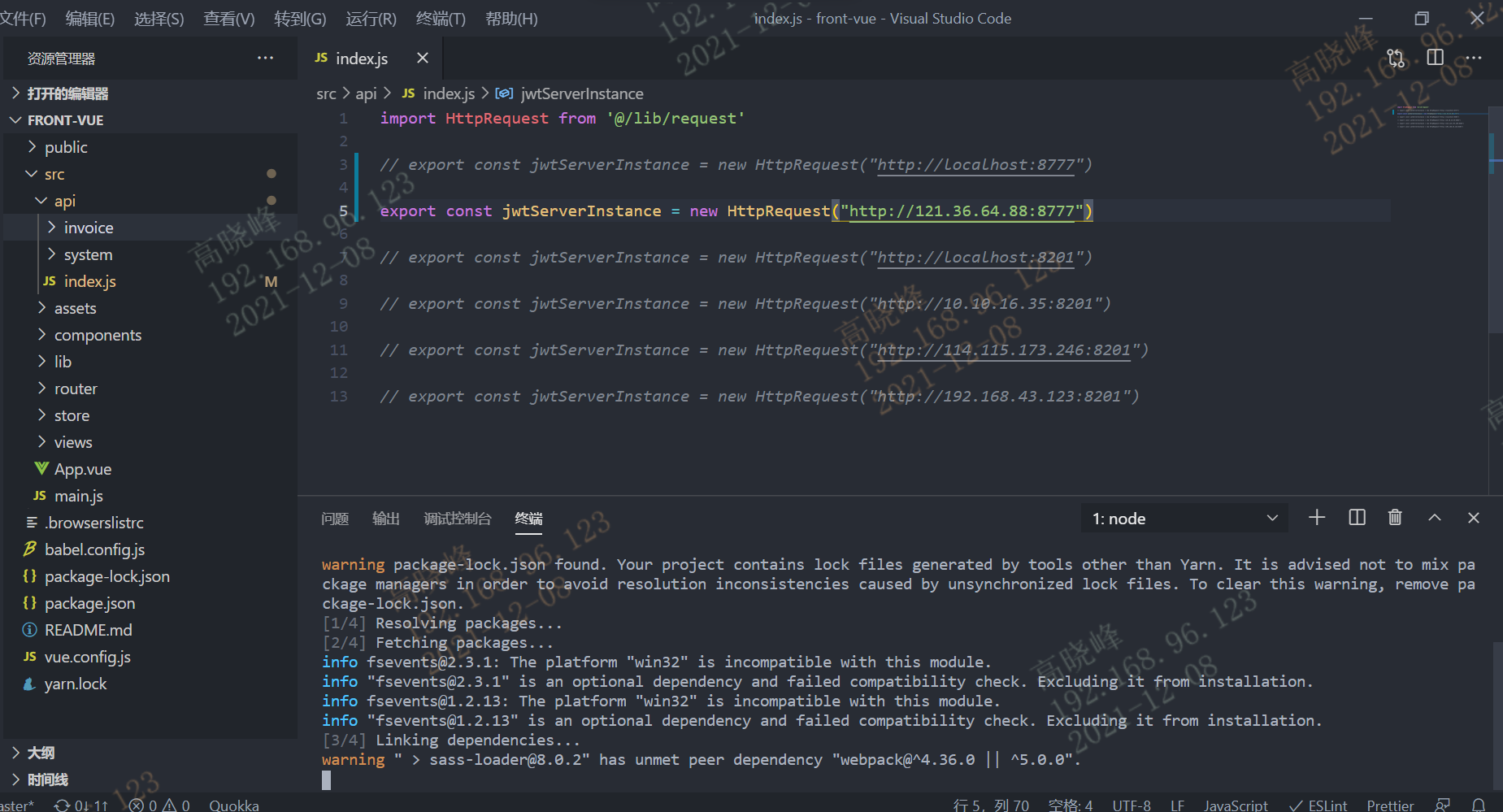Image resolution: width=1503 pixels, height=812 pixels.
Task: Open the 选择(S) menu
Action: [159, 19]
